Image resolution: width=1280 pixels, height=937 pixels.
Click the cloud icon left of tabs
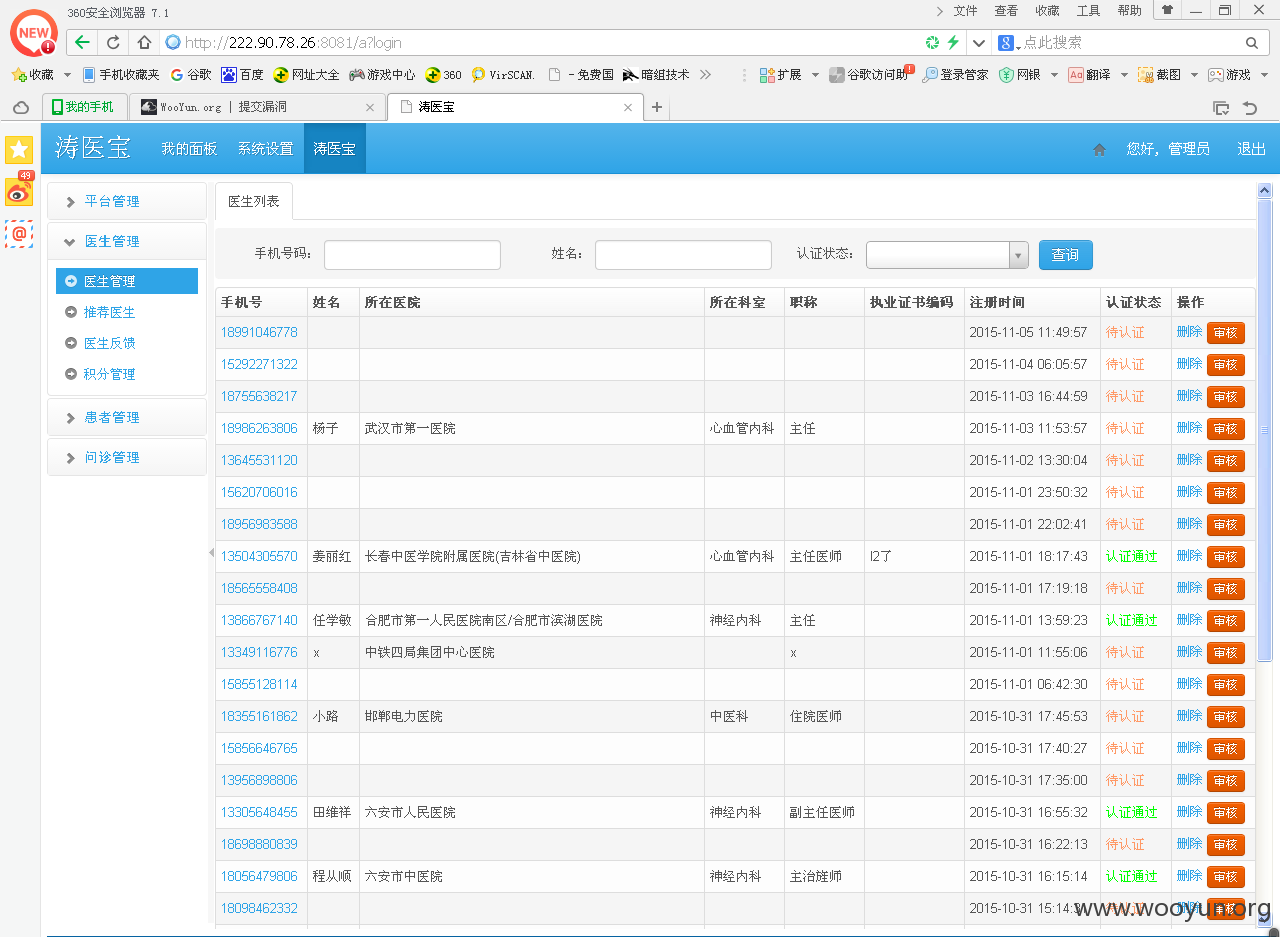(20, 108)
